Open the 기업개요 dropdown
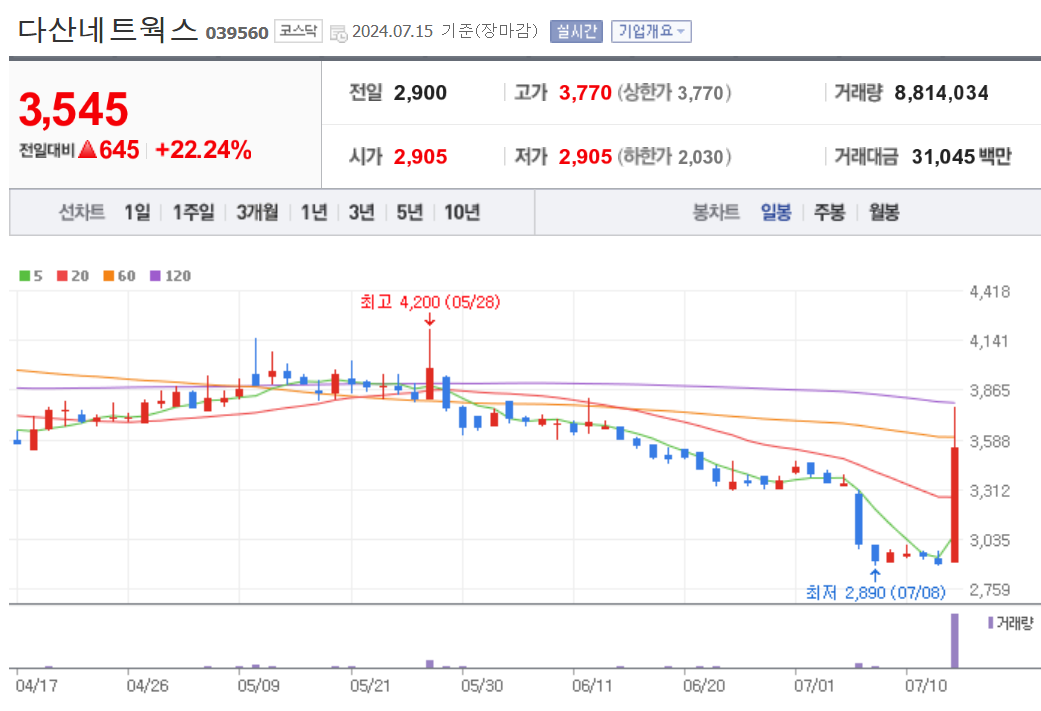 [651, 31]
